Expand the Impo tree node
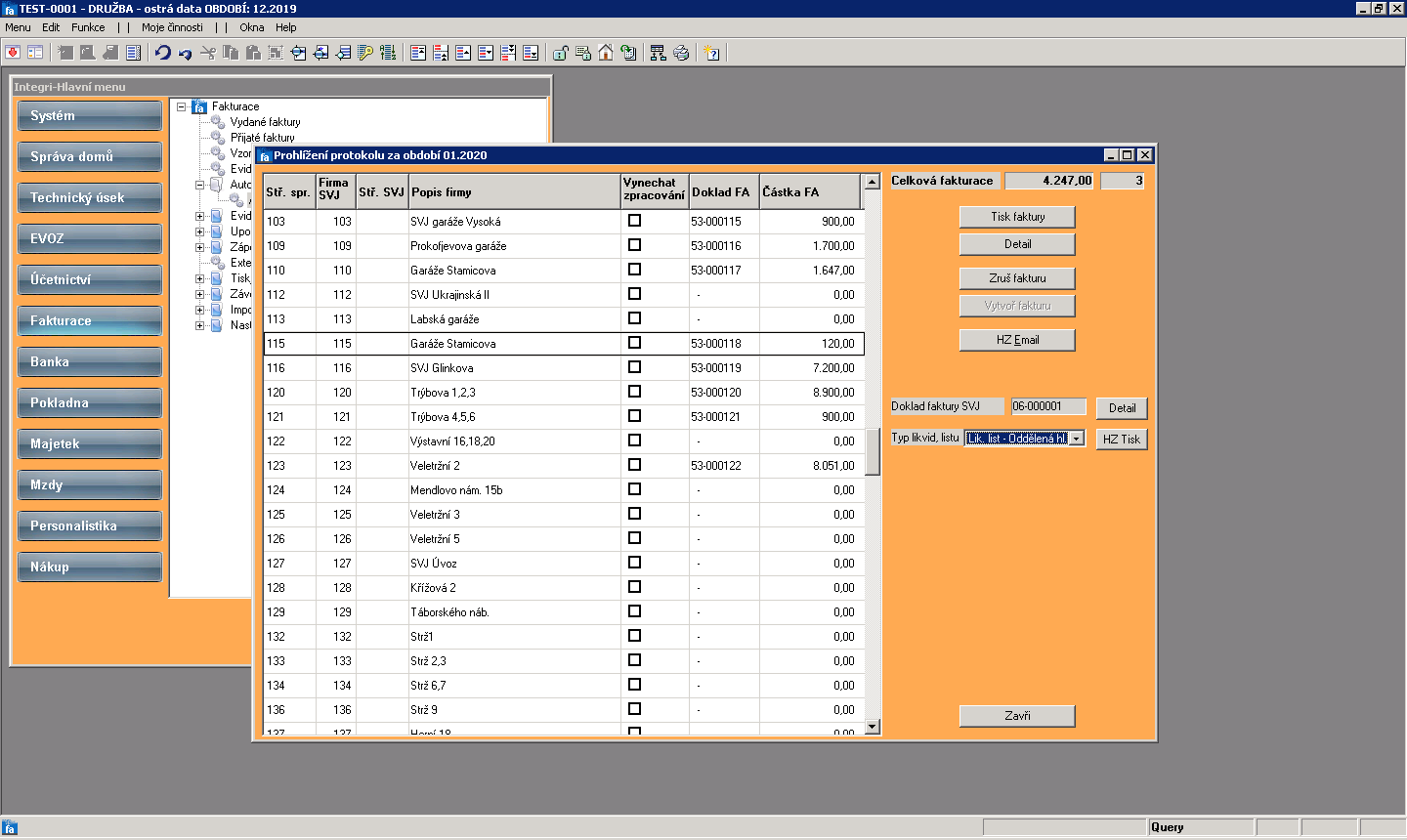This screenshot has width=1407, height=840. coord(199,310)
